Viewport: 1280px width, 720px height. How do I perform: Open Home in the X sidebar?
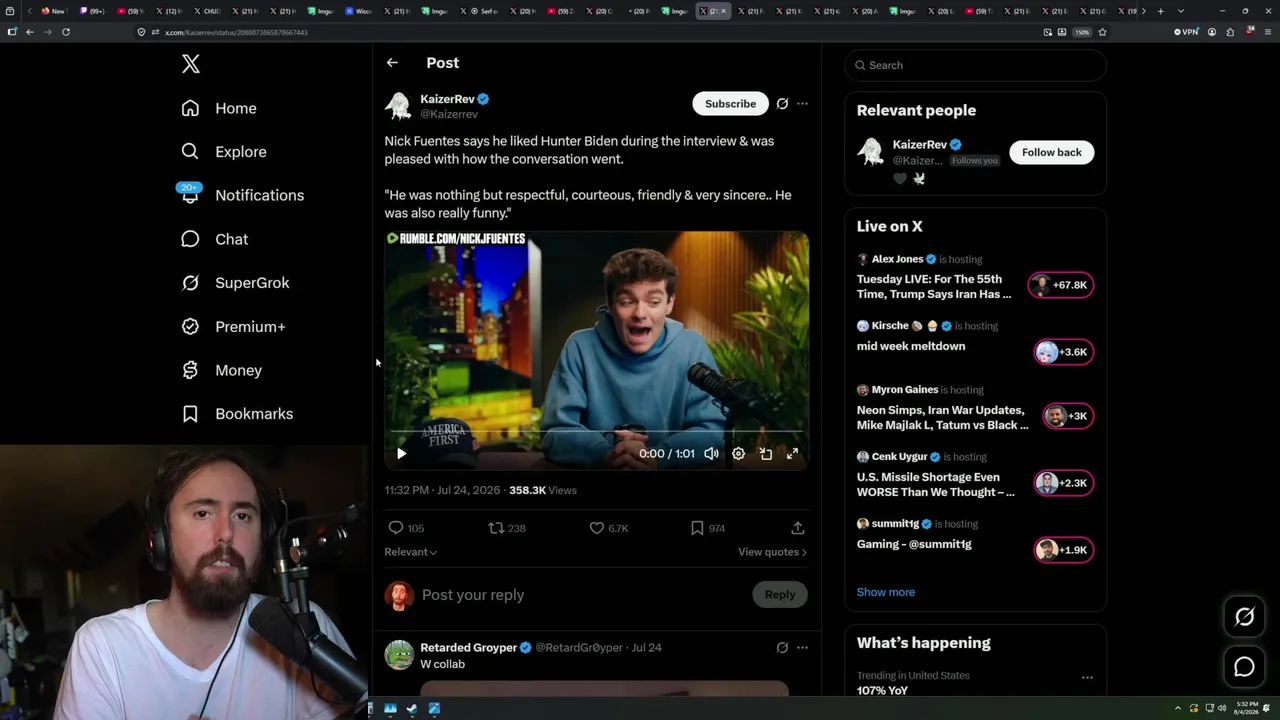point(219,108)
